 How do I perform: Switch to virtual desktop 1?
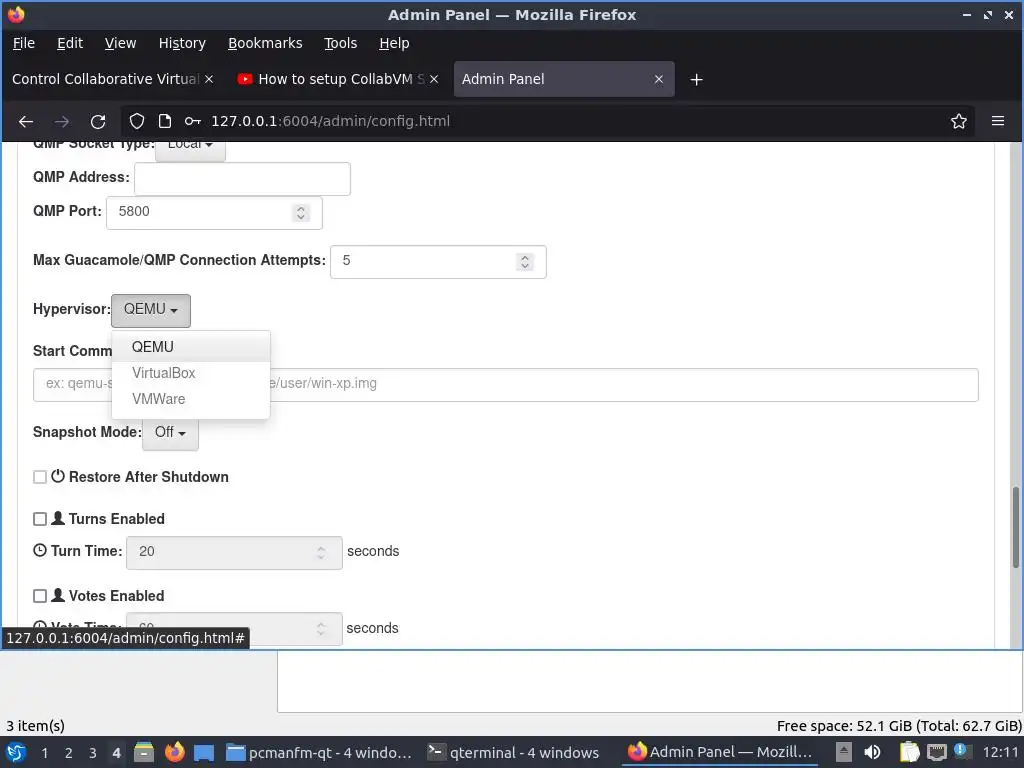(x=44, y=754)
